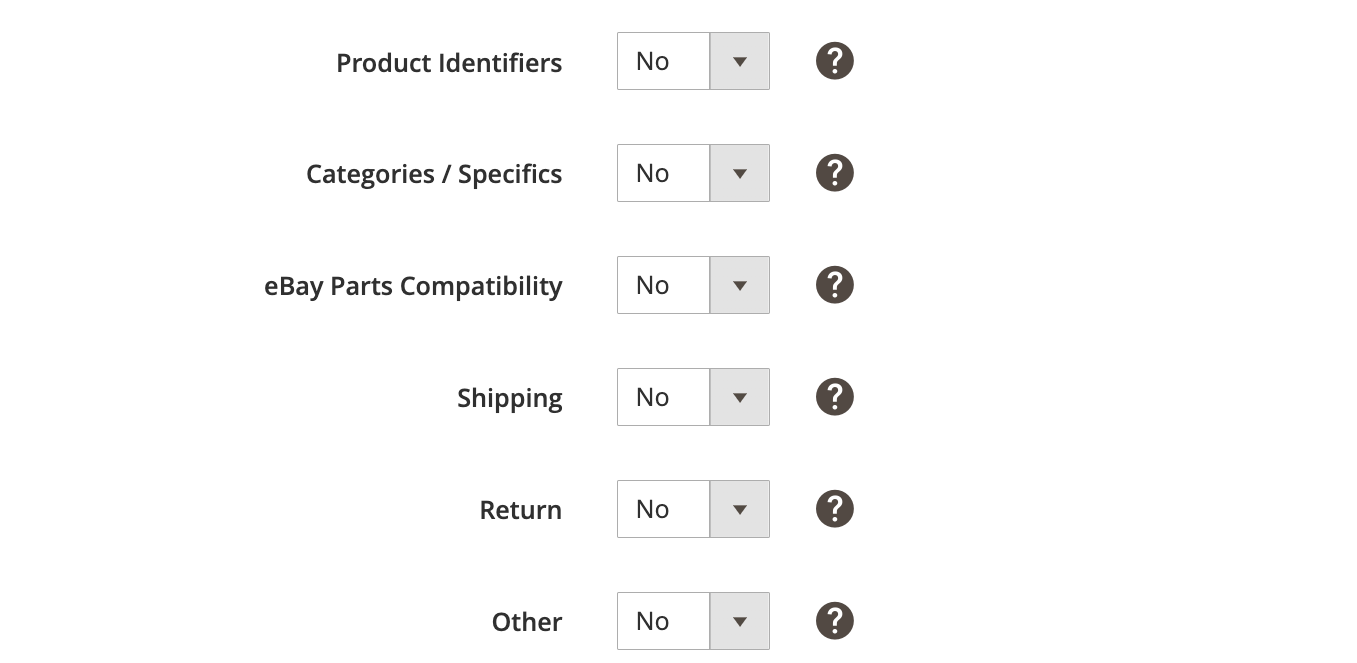Click the eBay Parts Compatibility label
The image size is (1357, 663).
(x=413, y=285)
